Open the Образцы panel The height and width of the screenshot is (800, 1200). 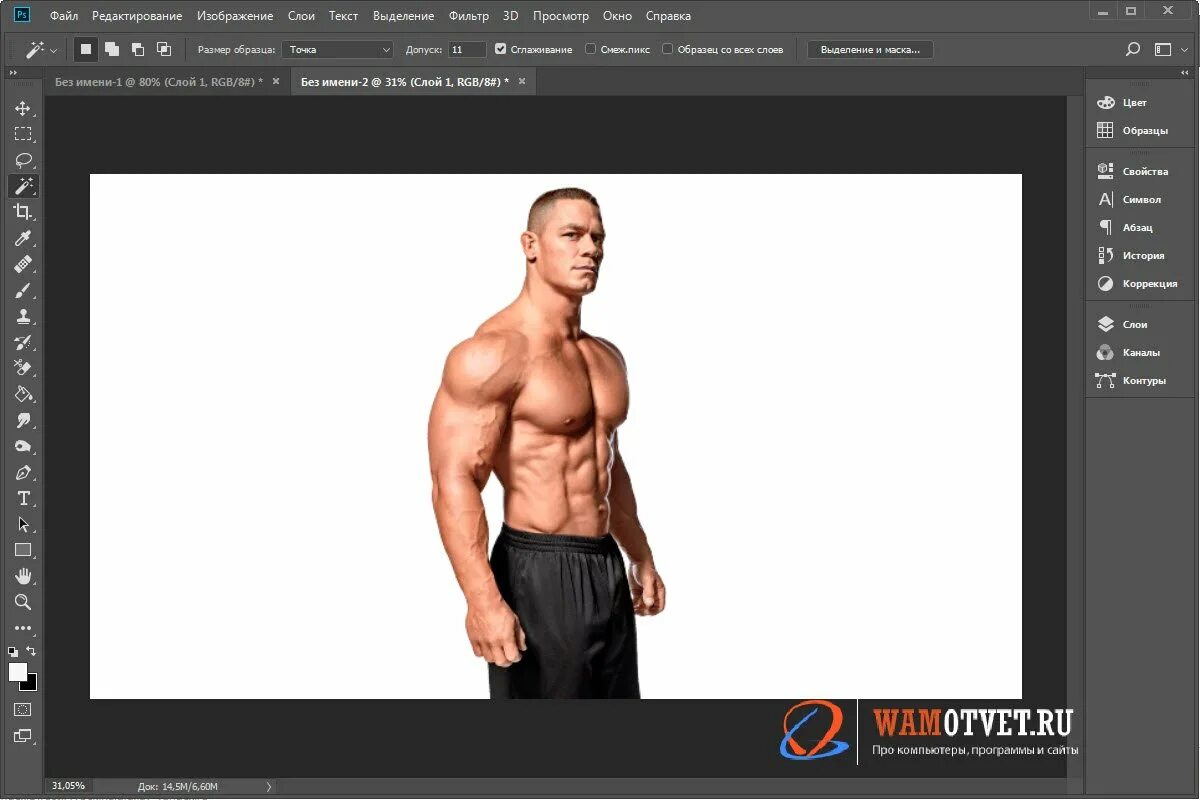1145,130
